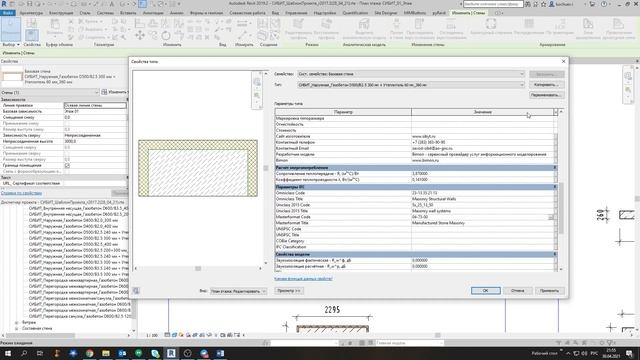Switch to the Конструкция ribbon tab
This screenshot has height=360, width=640.
tap(61, 13)
